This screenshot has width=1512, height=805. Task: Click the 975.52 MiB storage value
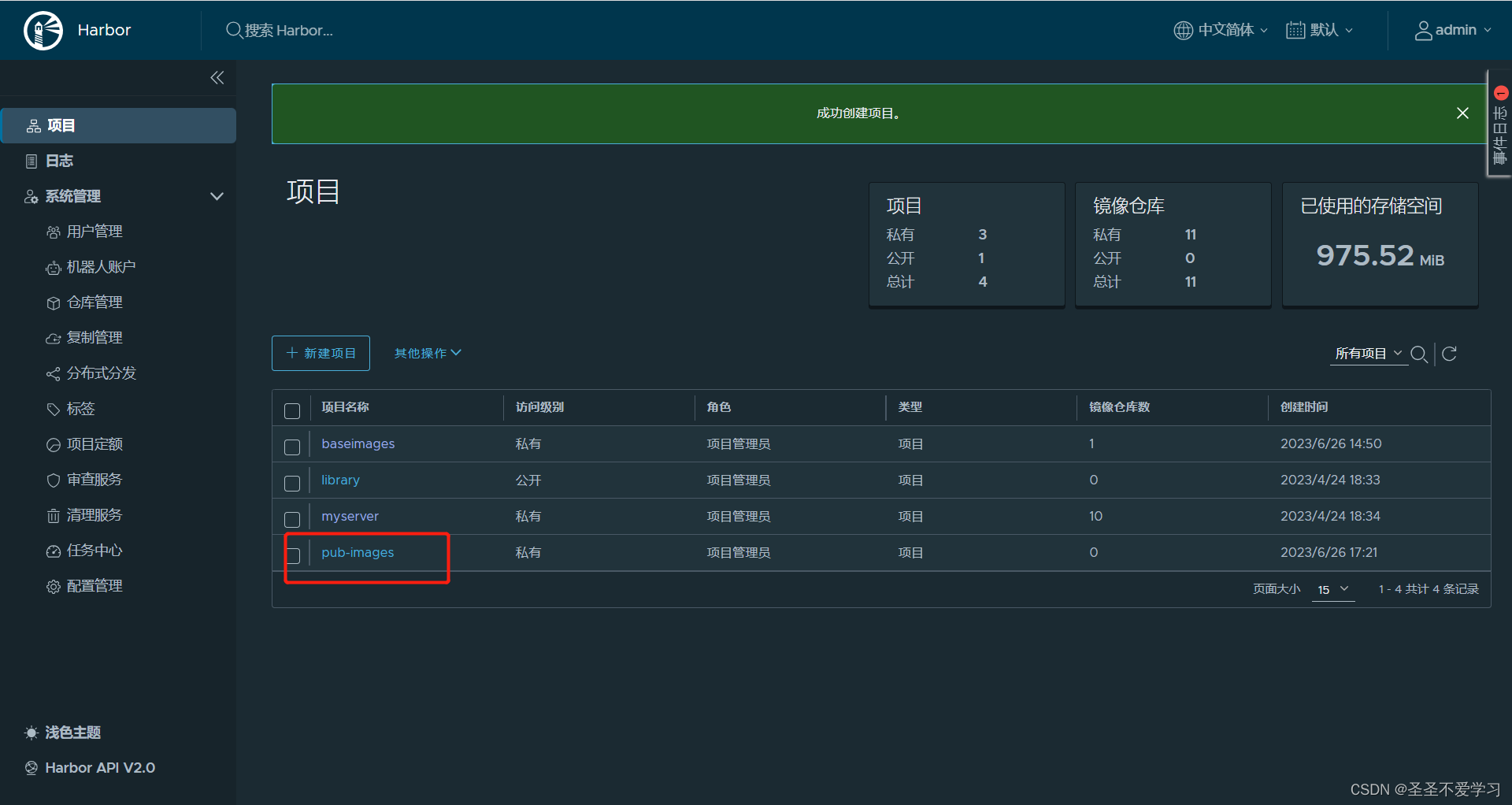1380,255
